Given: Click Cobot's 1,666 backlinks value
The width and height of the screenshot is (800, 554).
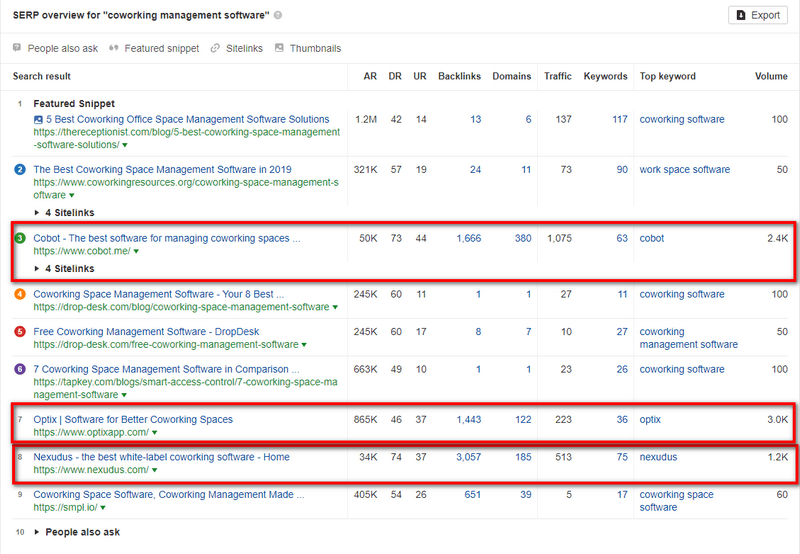Looking at the screenshot, I should (x=469, y=238).
